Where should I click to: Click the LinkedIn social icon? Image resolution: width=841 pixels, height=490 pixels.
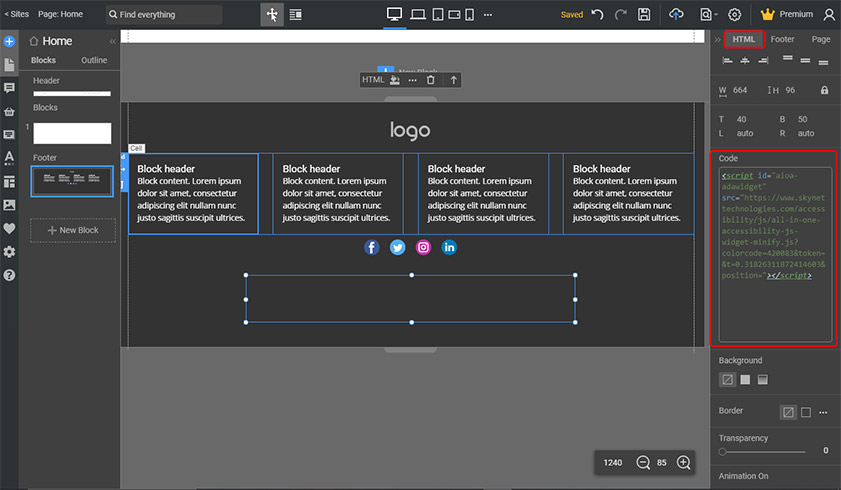point(449,247)
